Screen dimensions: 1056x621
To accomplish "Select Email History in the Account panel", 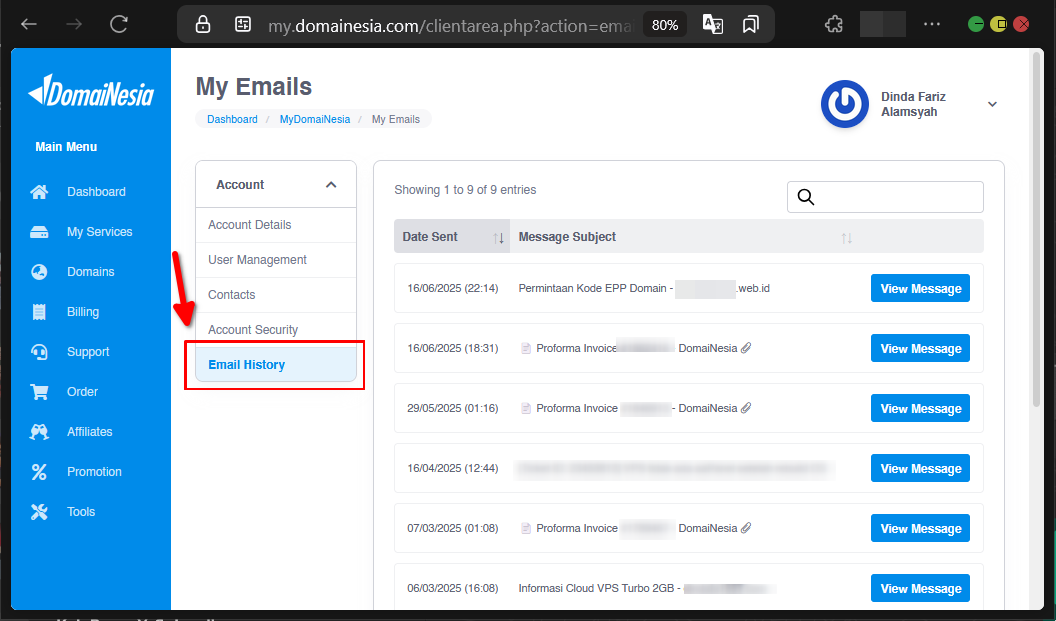I will point(275,365).
